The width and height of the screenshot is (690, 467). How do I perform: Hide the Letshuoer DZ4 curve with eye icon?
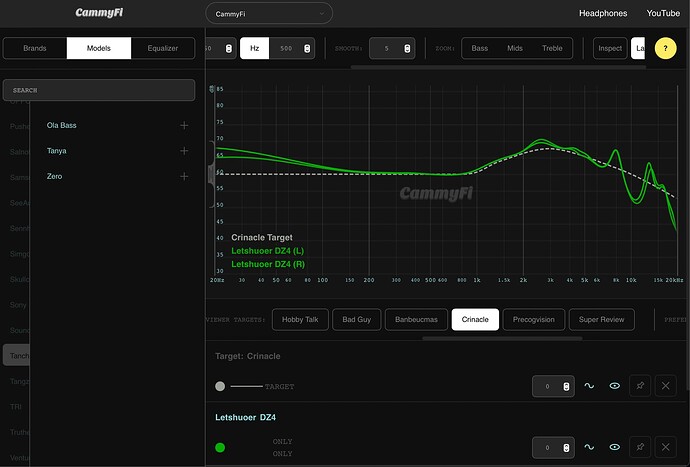click(614, 447)
